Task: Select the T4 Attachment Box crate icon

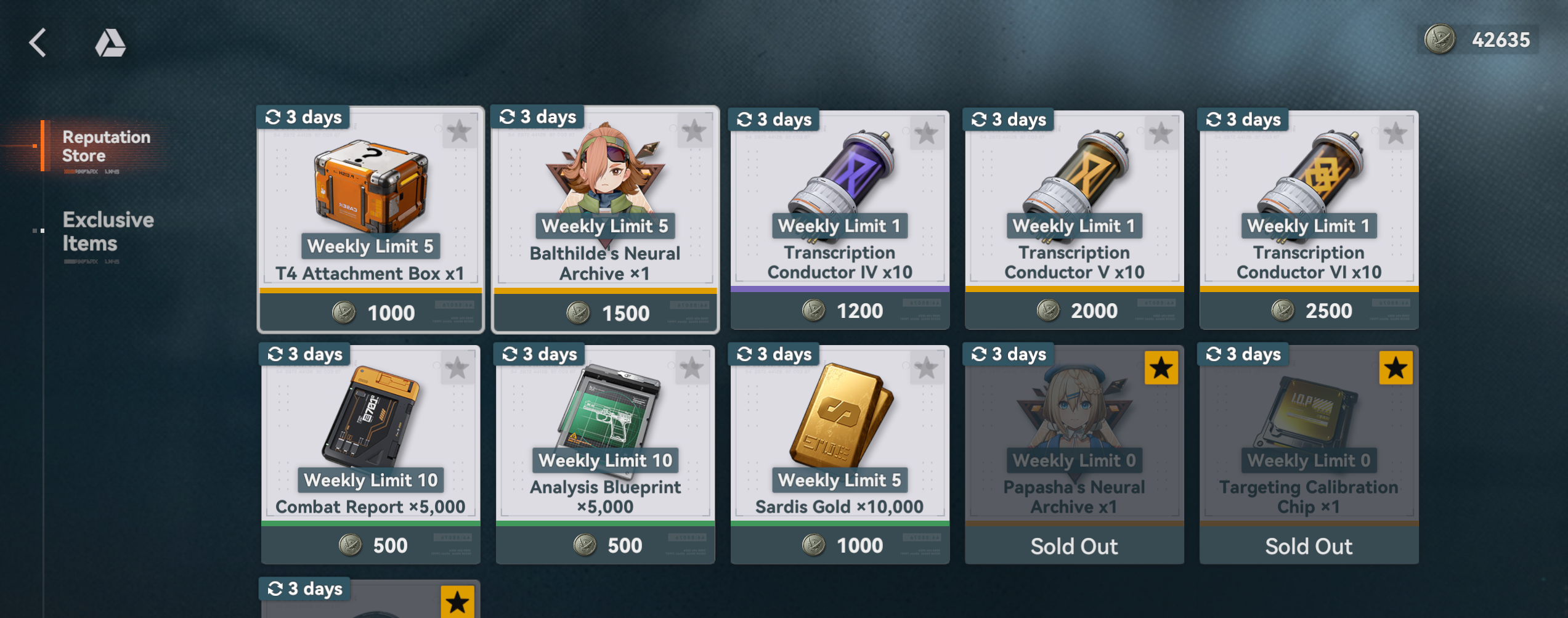Action: click(x=370, y=184)
